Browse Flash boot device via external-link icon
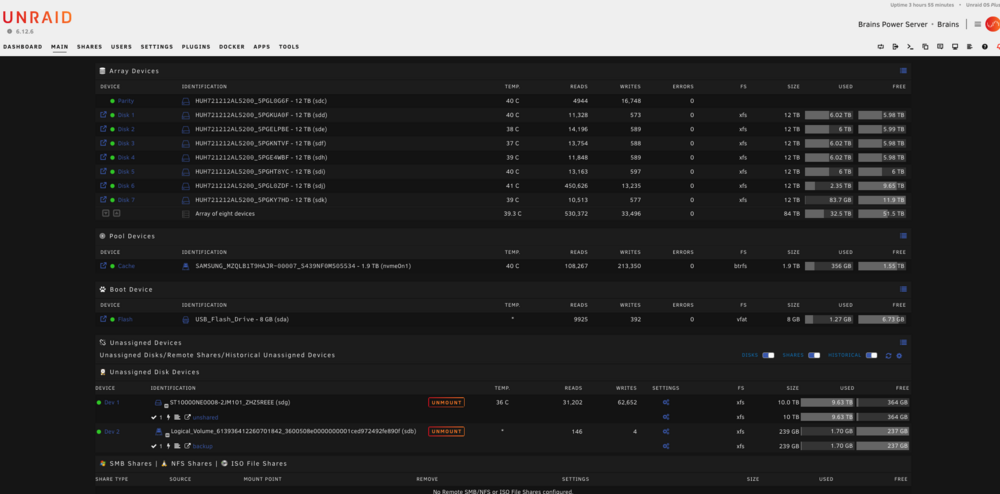The width and height of the screenshot is (1000, 494). pyautogui.click(x=103, y=319)
